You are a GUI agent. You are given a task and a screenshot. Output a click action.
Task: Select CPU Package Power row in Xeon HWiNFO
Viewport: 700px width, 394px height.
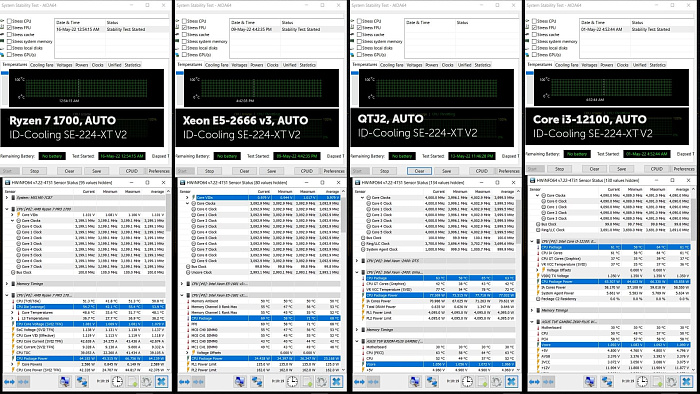[265, 358]
